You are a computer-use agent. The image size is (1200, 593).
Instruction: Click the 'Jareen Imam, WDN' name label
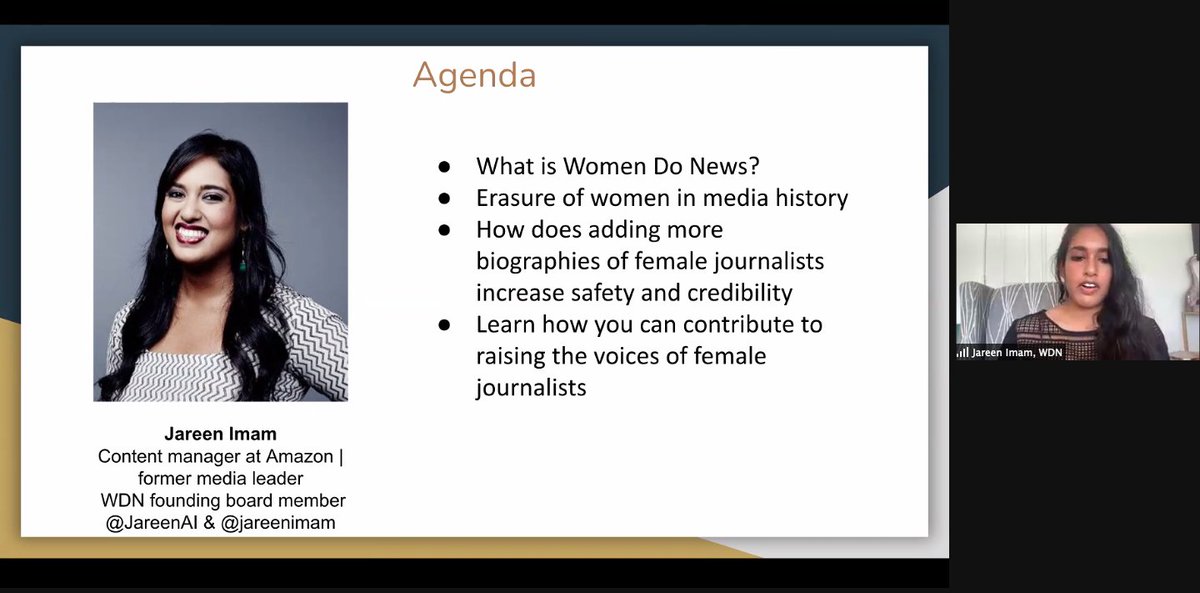[1018, 351]
